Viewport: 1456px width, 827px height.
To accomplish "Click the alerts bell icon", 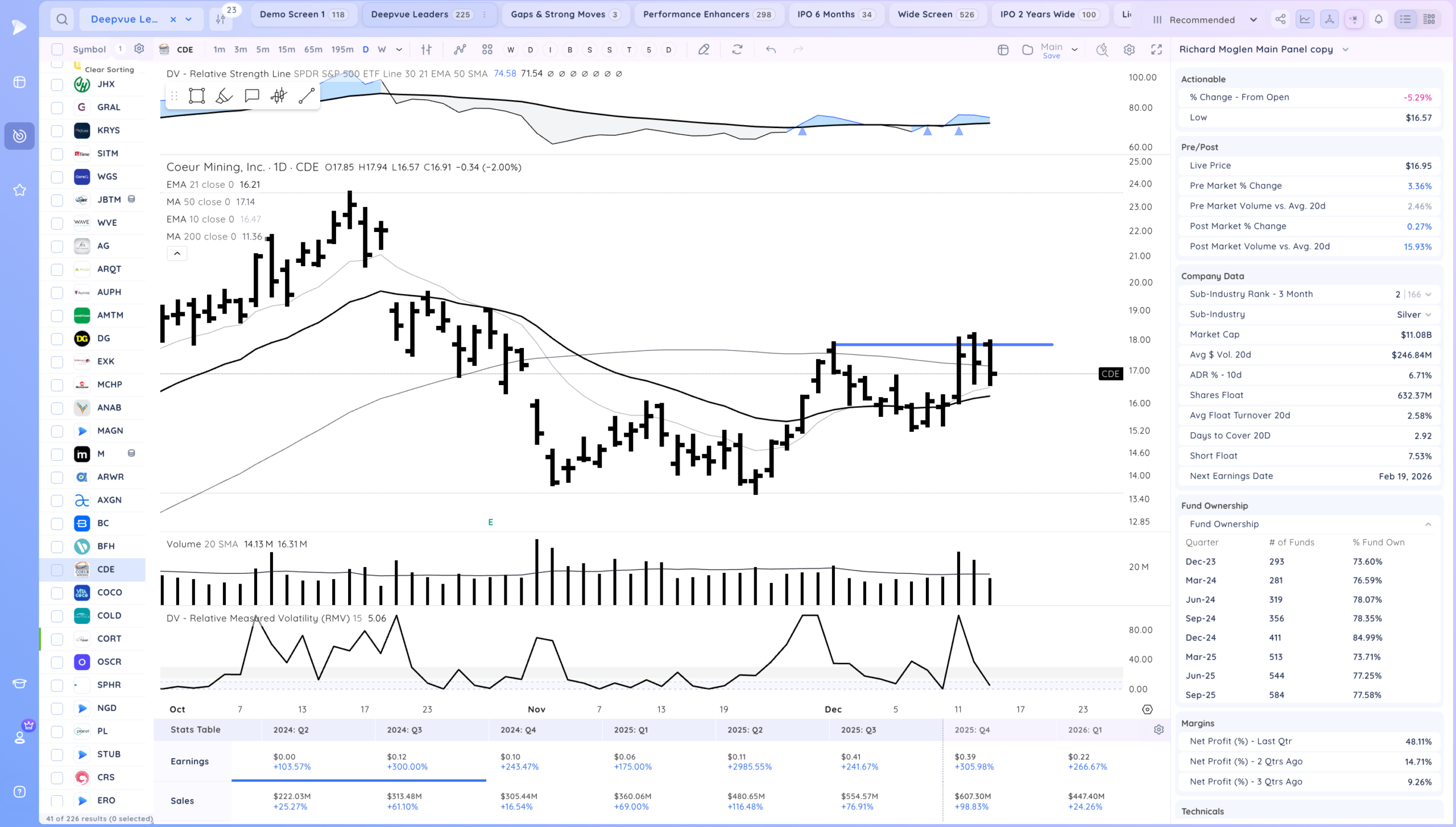I will [x=1379, y=19].
